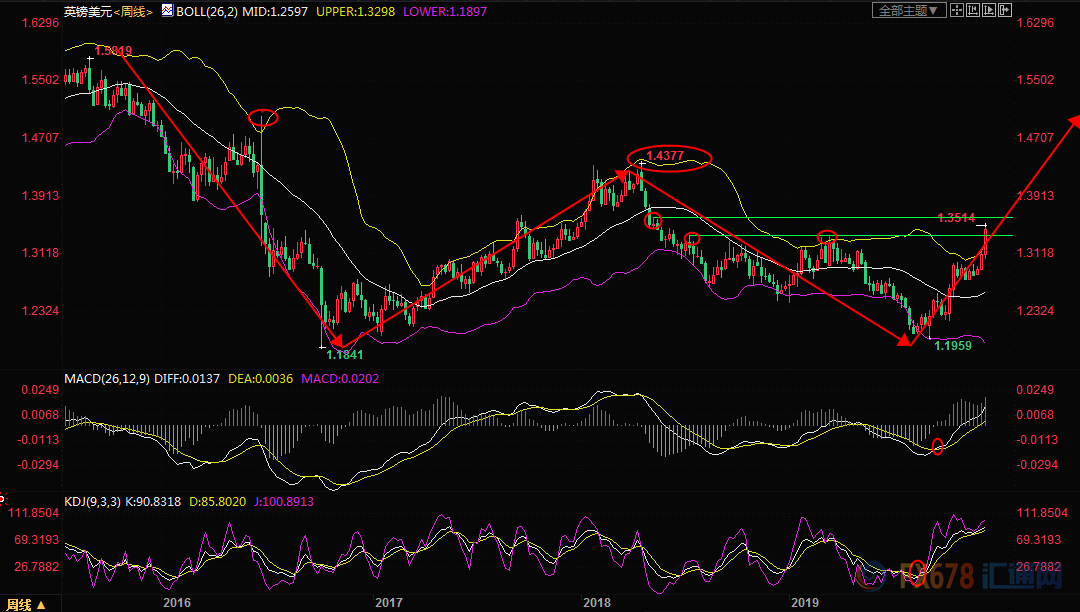Click the 2018 label on time axis
The image size is (1080, 612).
click(x=596, y=603)
